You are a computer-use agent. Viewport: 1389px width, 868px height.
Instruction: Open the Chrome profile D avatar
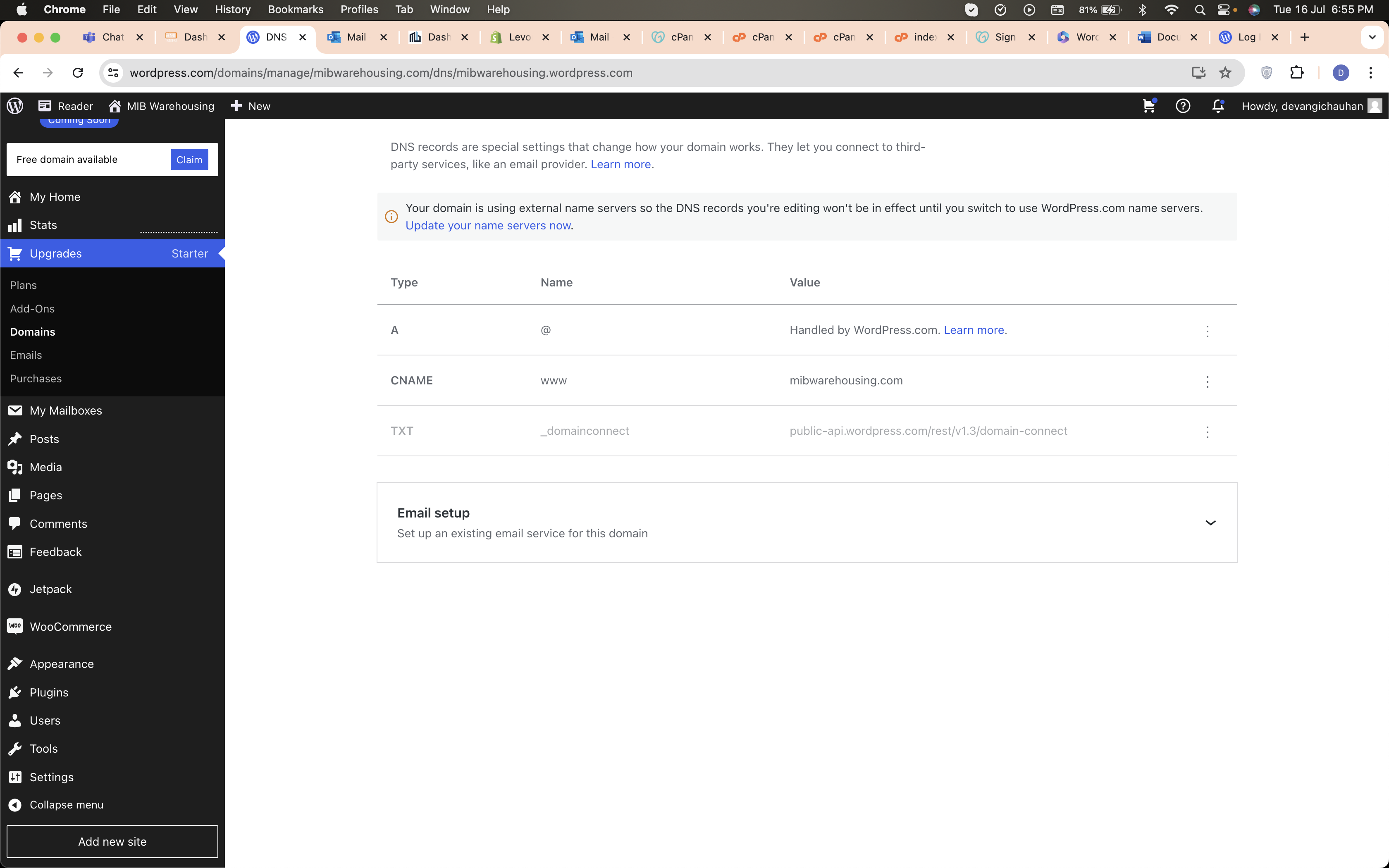1341,73
